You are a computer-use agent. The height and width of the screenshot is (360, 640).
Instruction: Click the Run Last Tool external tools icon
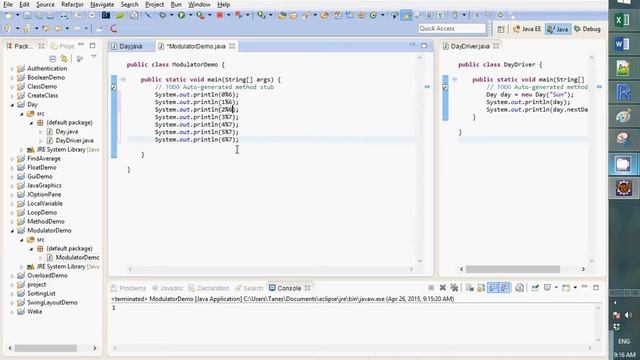click(200, 16)
